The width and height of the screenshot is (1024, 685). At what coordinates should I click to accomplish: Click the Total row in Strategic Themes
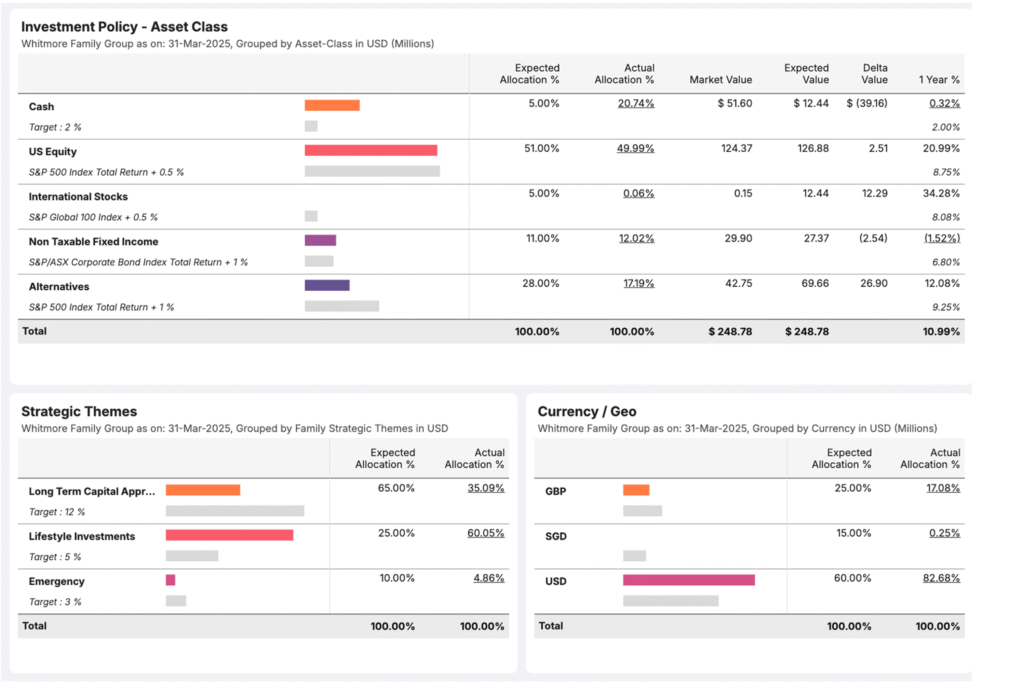click(34, 625)
